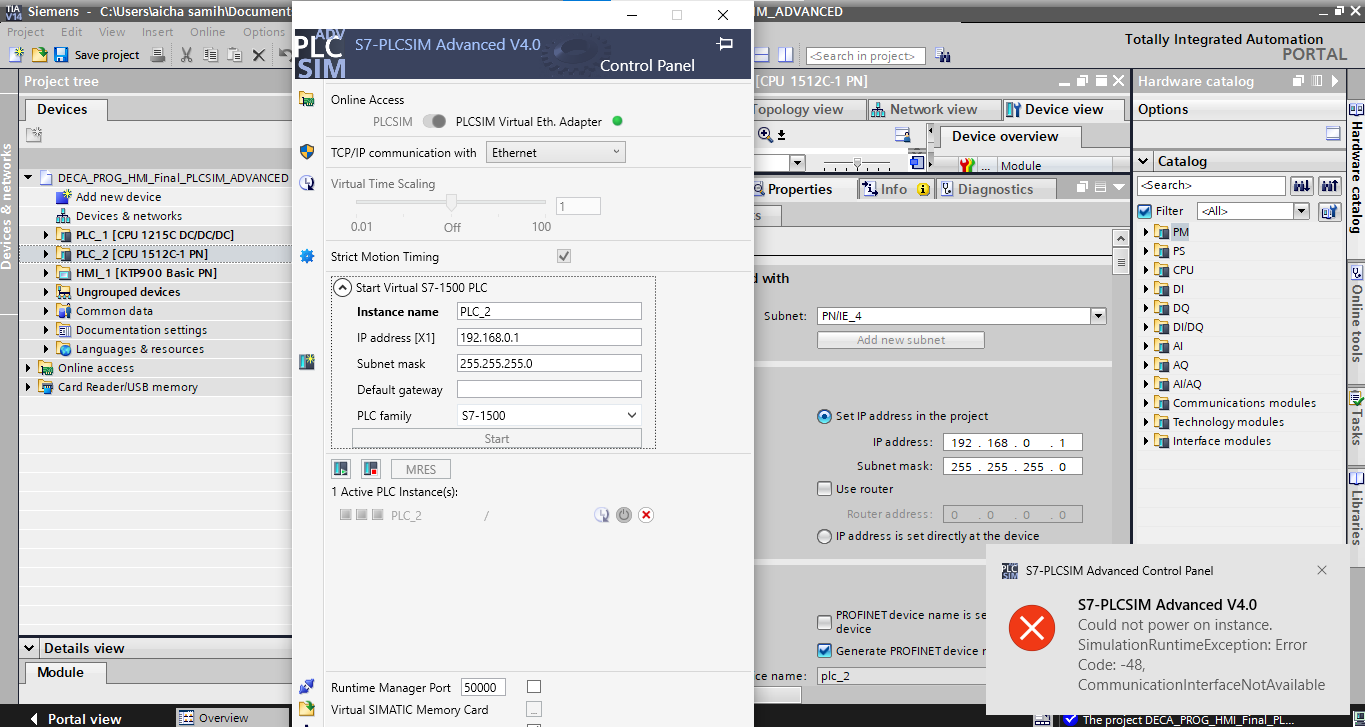The height and width of the screenshot is (727, 1365).
Task: Toggle the PROFINET device name is set checkbox
Action: point(824,621)
